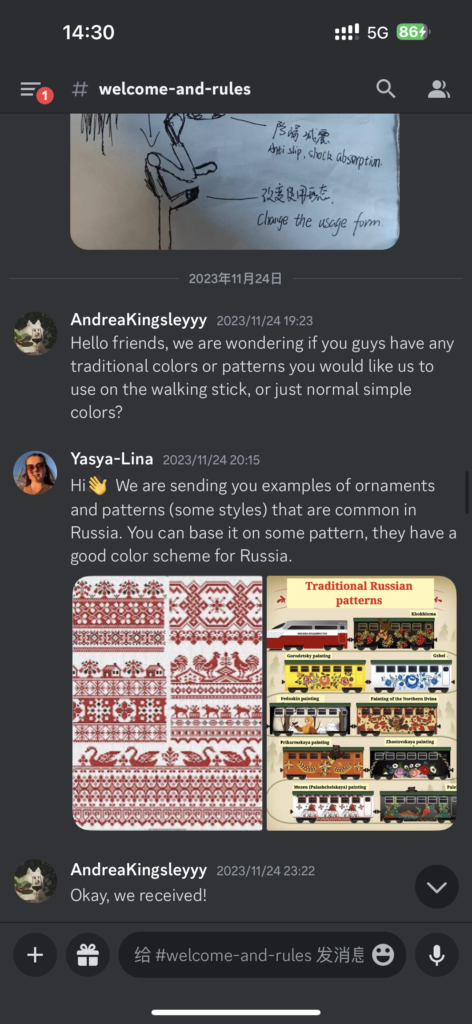Click the chat scrollbar indicator
This screenshot has height=1024, width=472.
[x=467, y=492]
